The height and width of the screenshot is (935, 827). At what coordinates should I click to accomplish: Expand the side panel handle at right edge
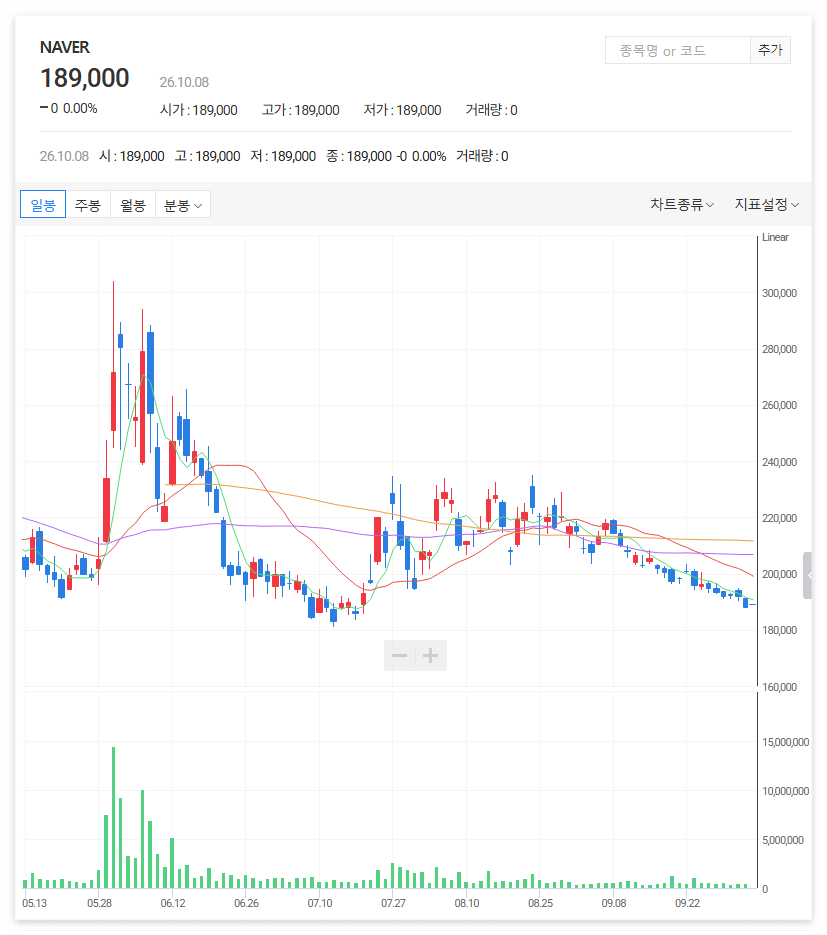pos(808,575)
